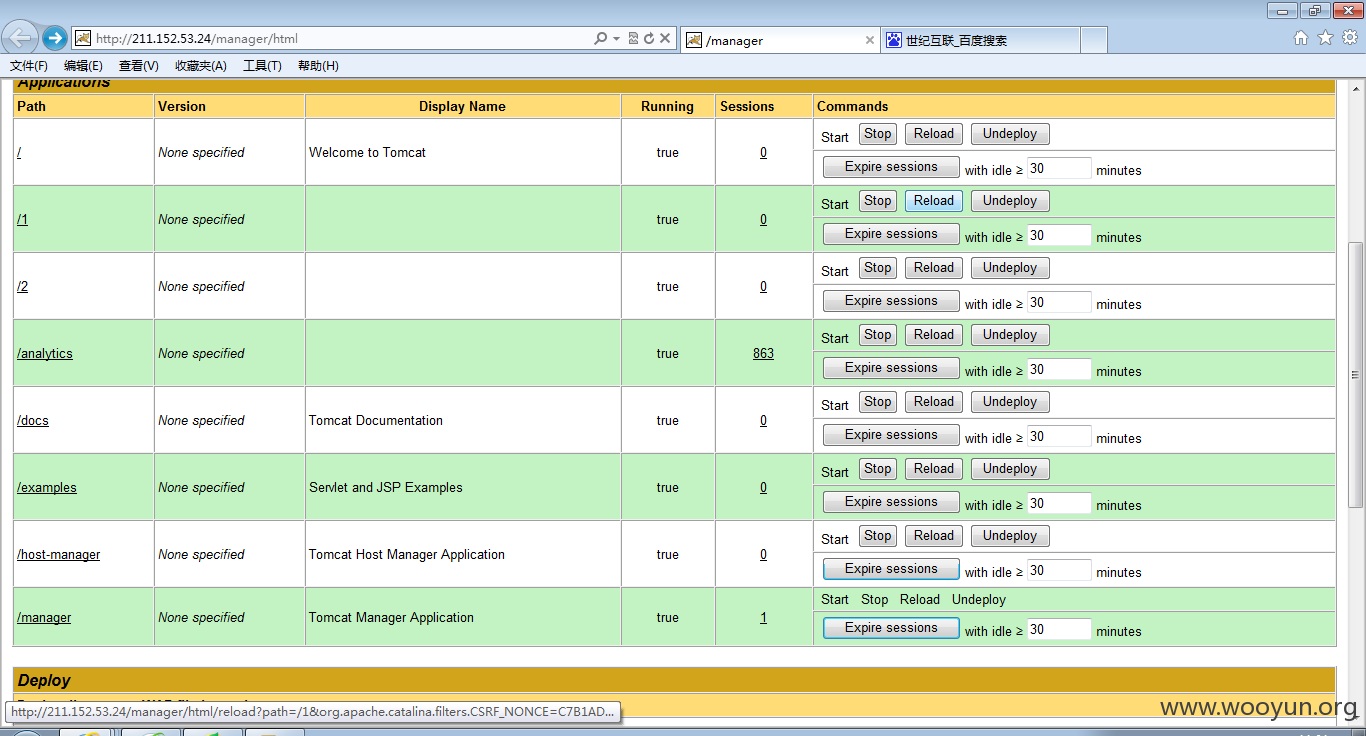Open 收藏夹(A) menu
This screenshot has width=1366, height=736.
coord(200,66)
